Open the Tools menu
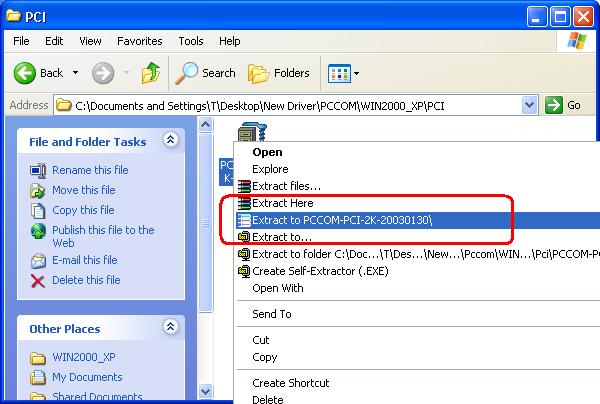The width and height of the screenshot is (600, 404). tap(191, 41)
